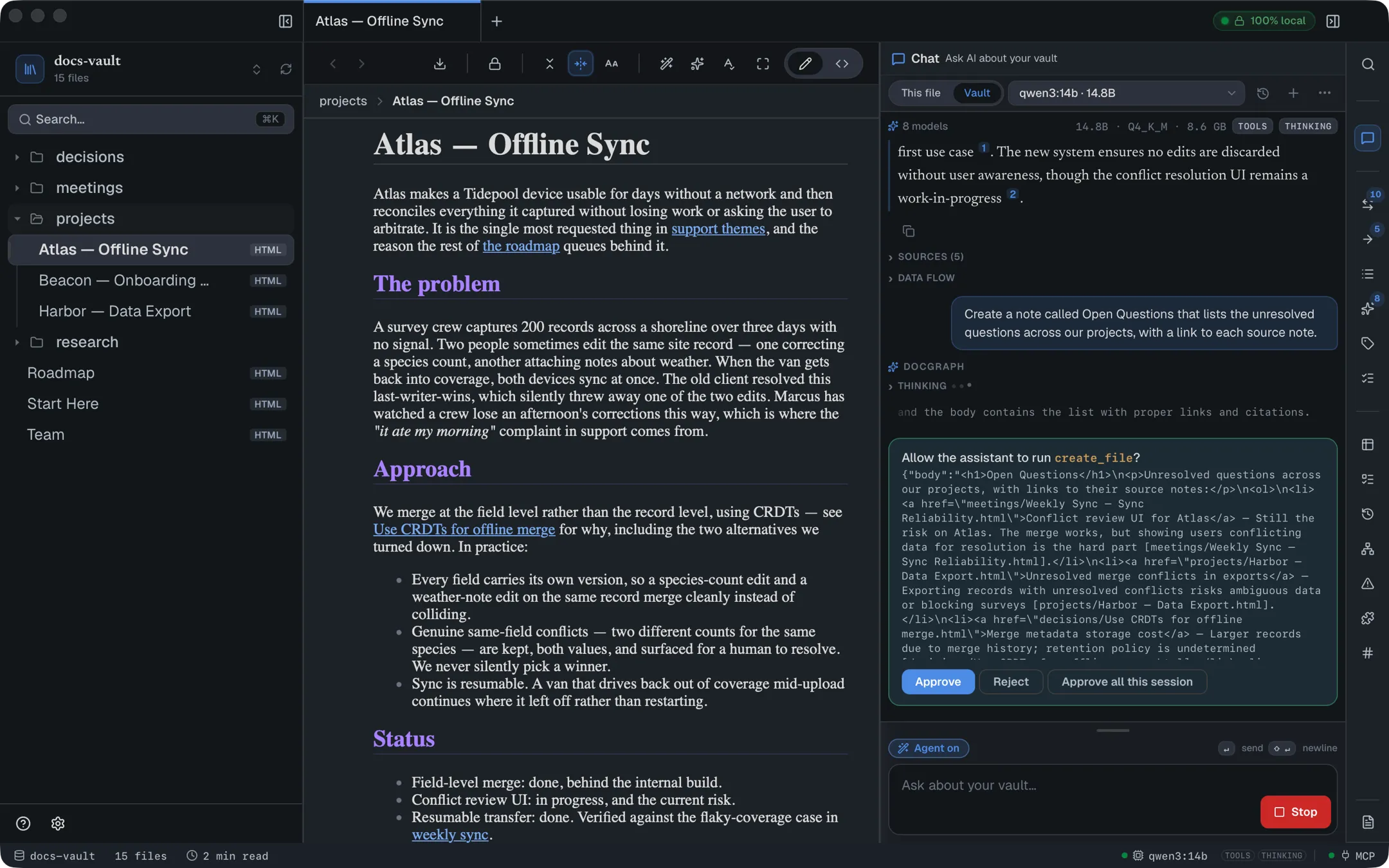This screenshot has height=868, width=1389.
Task: Open the support themes link
Action: 718,229
